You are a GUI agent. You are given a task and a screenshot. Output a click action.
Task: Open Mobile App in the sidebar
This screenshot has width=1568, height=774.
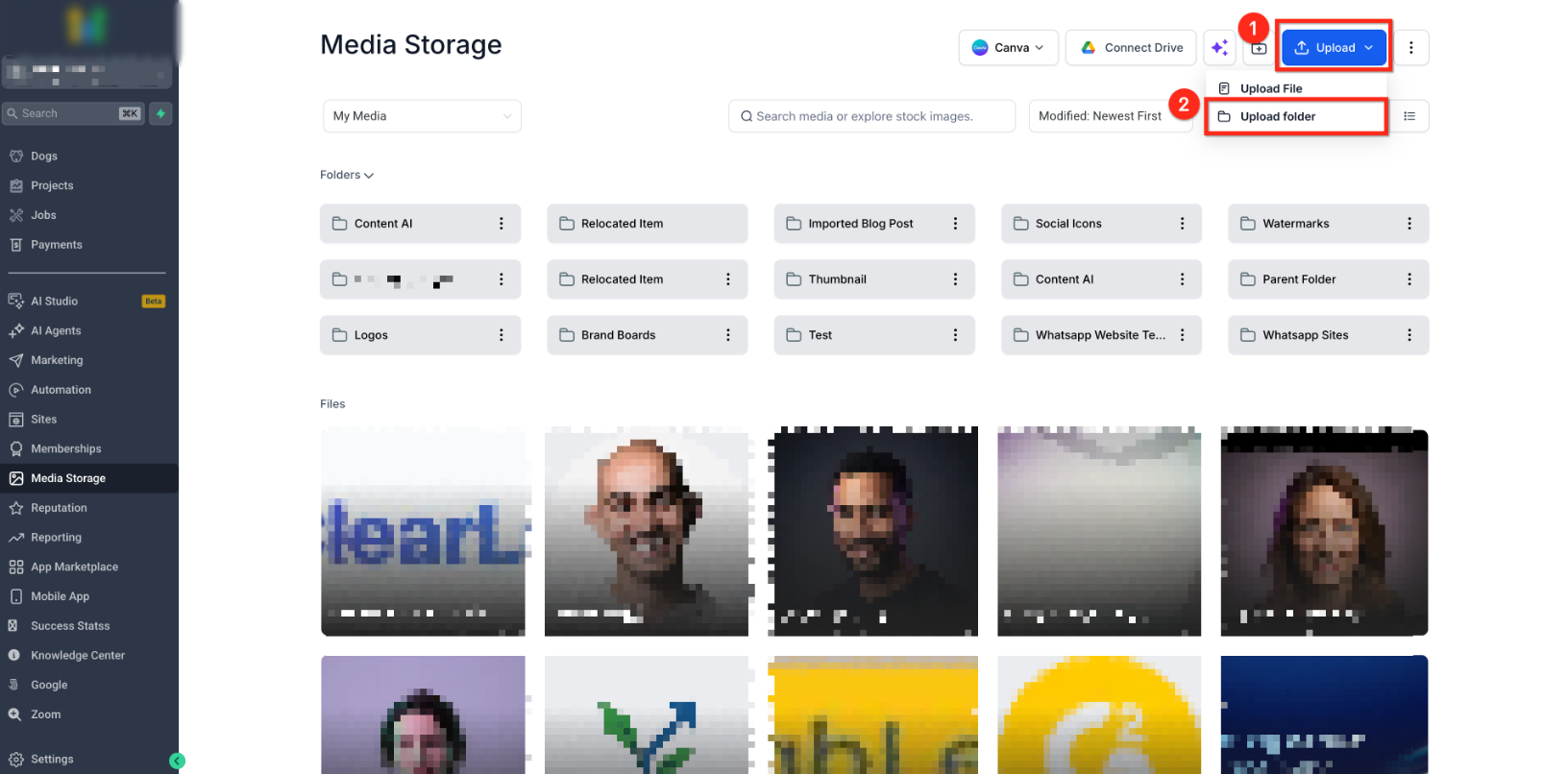click(89, 596)
